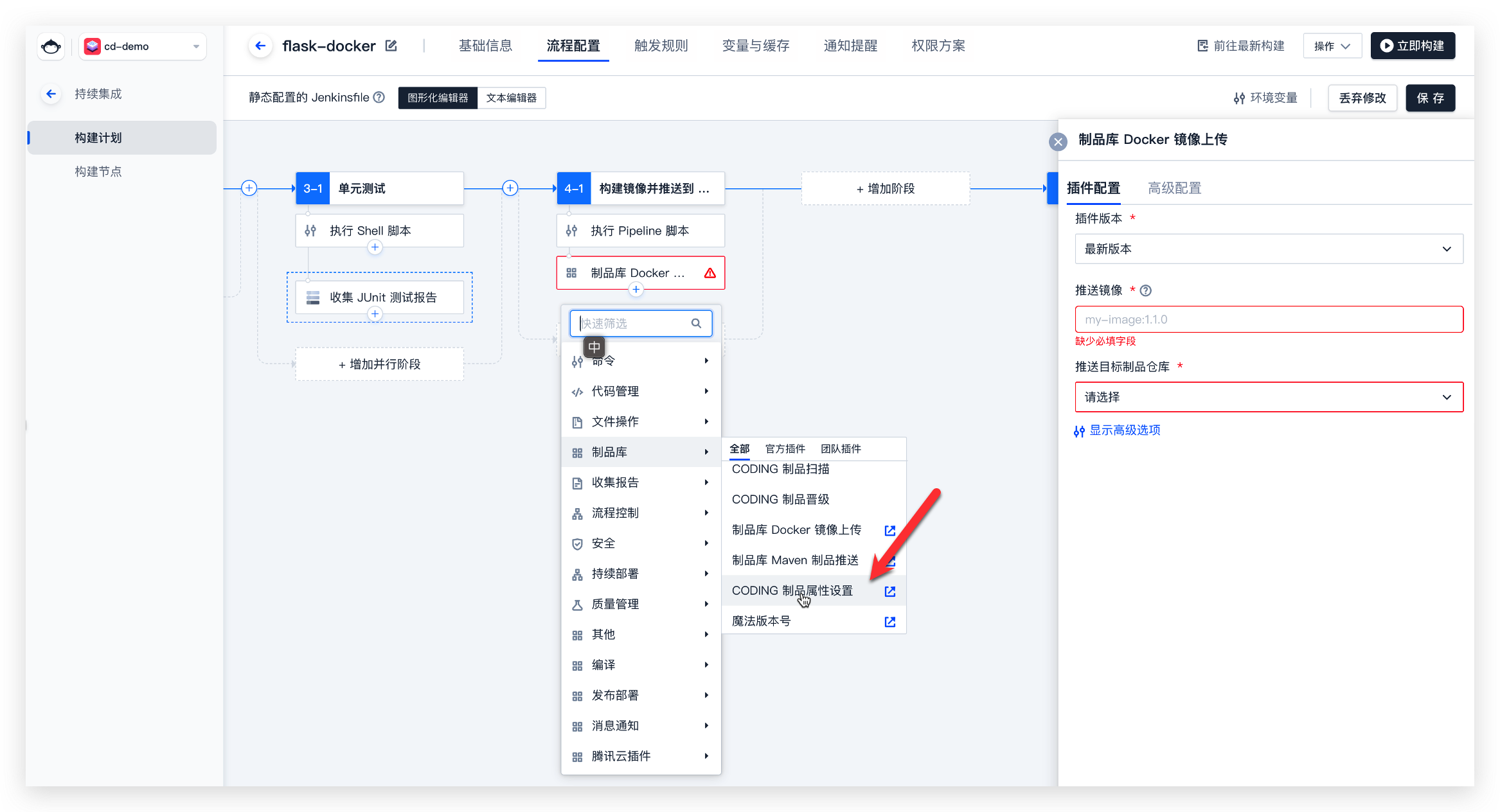The height and width of the screenshot is (812, 1500).
Task: Click the 丢弃修改 button
Action: click(1362, 98)
